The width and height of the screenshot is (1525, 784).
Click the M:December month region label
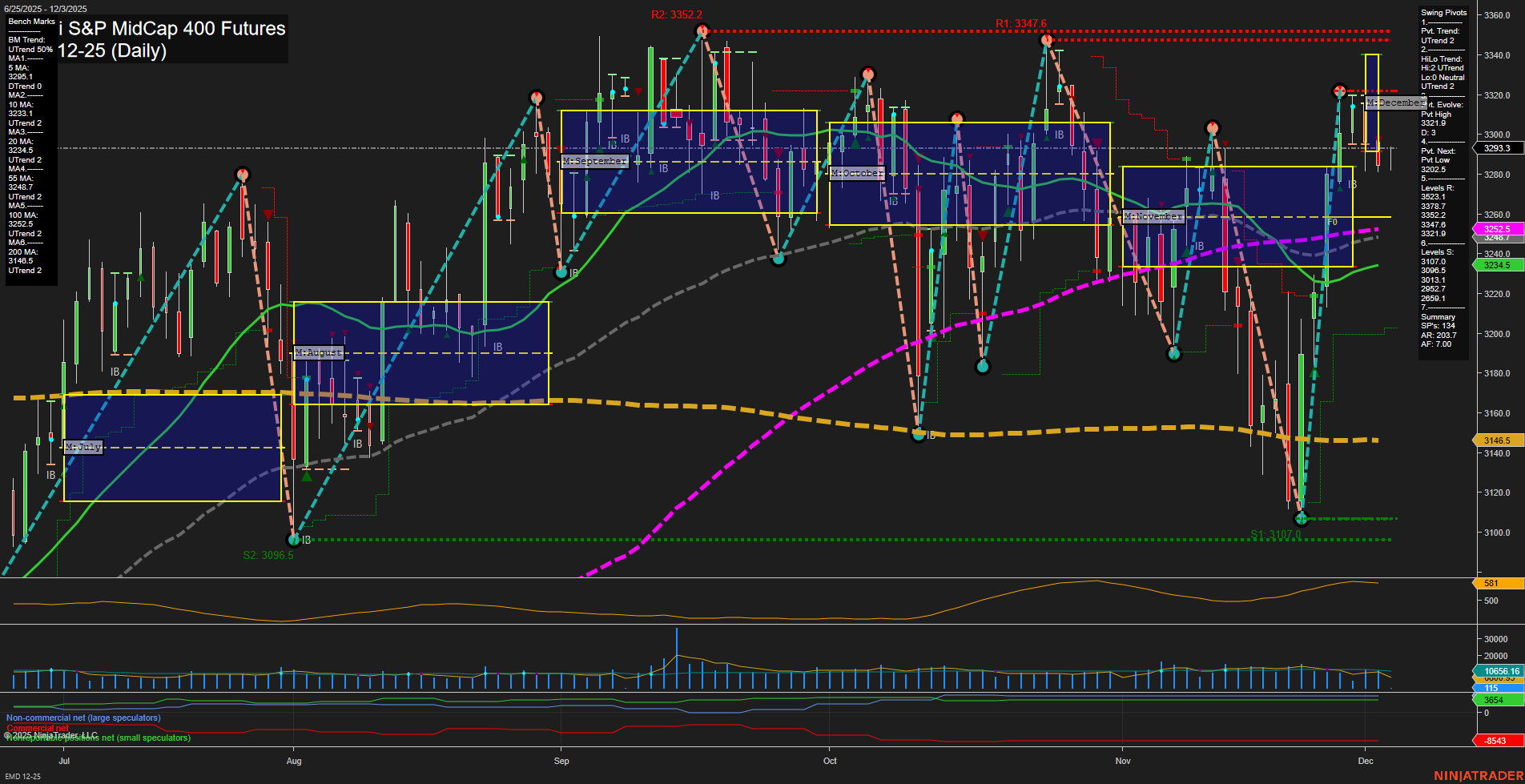click(x=1394, y=103)
